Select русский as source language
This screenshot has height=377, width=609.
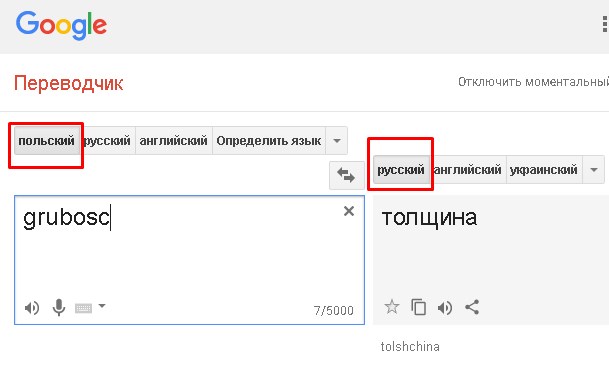pos(108,141)
